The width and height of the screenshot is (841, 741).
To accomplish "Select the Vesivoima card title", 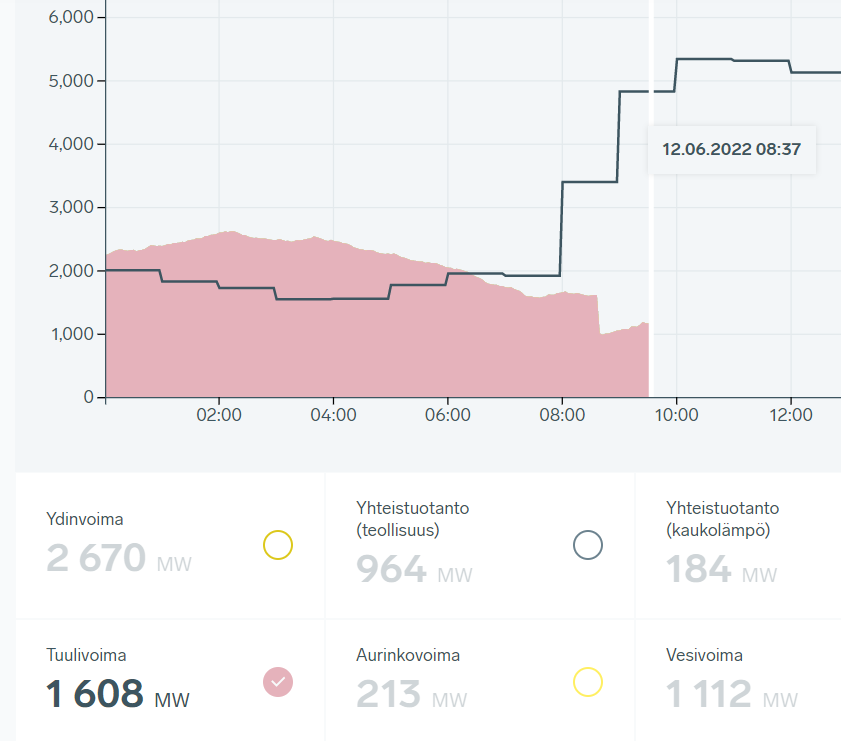I will tap(704, 655).
